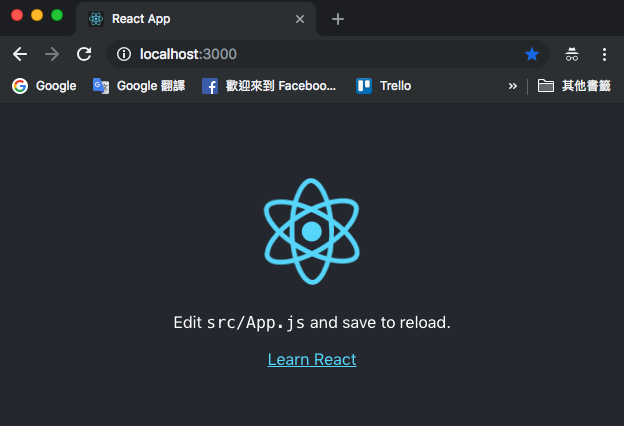Expand hidden bookmarks chevron

tap(513, 86)
